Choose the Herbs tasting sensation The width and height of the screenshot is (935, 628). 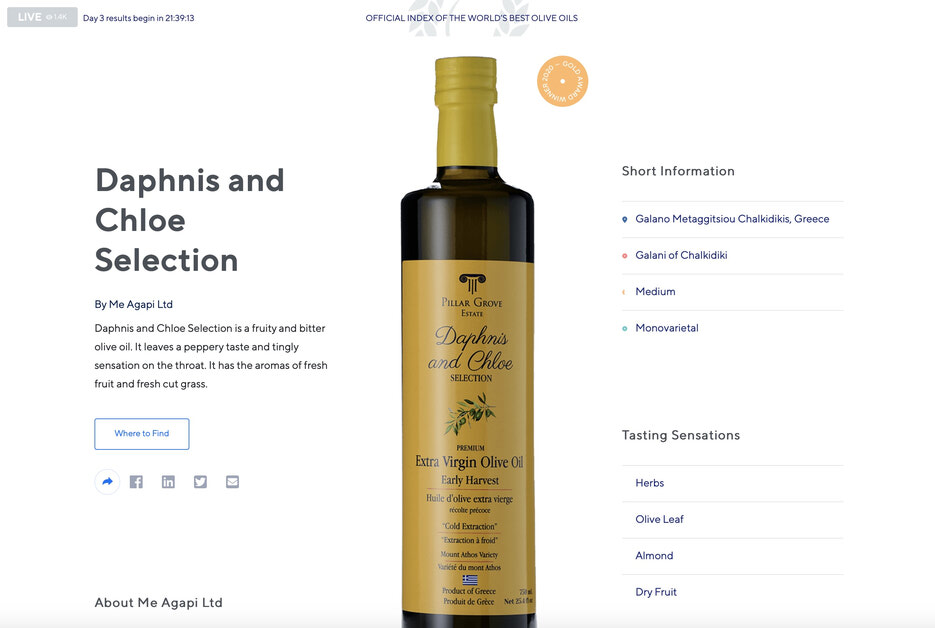649,483
